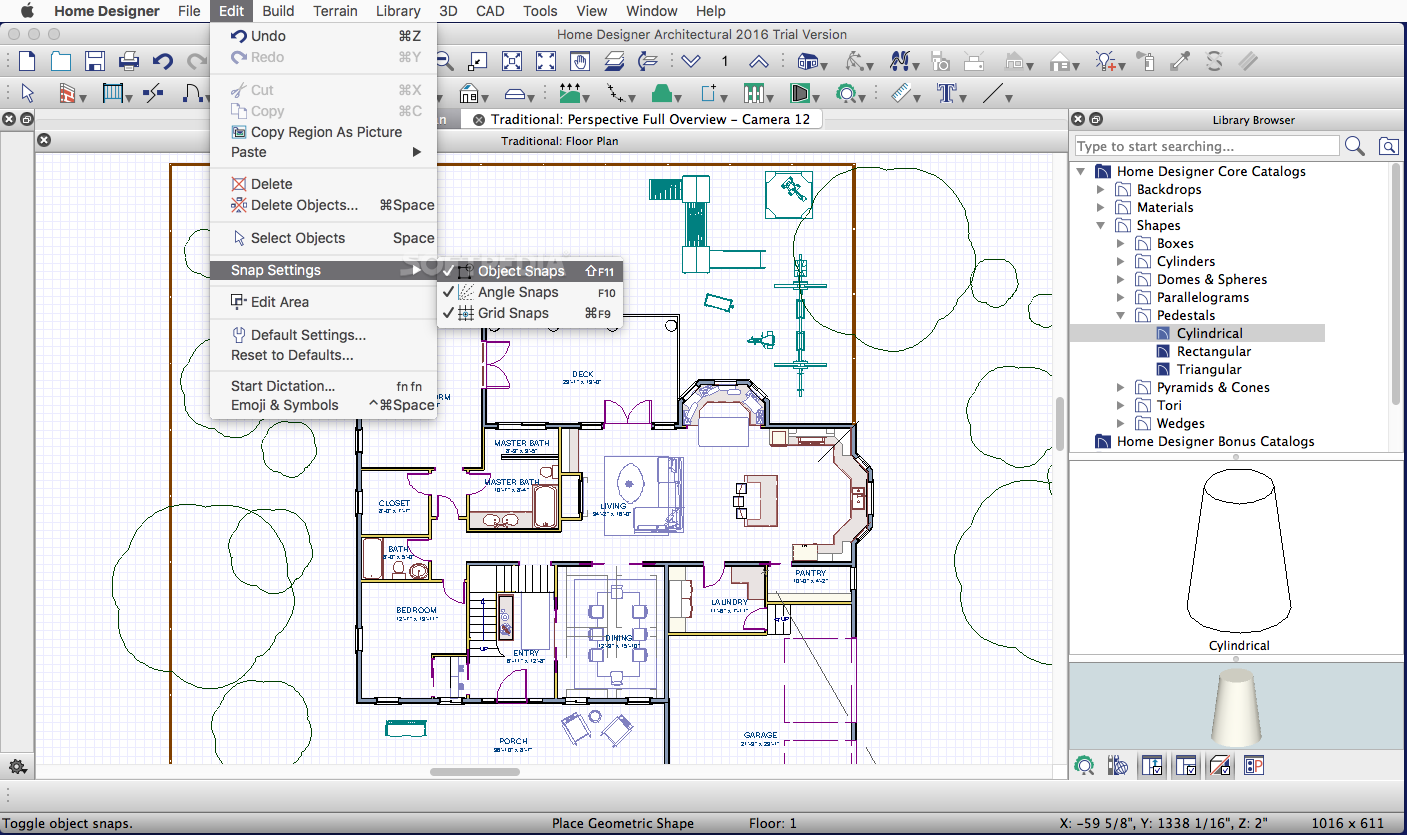Click Start Dictation... in Edit menu
This screenshot has width=1407, height=835.
(x=323, y=386)
